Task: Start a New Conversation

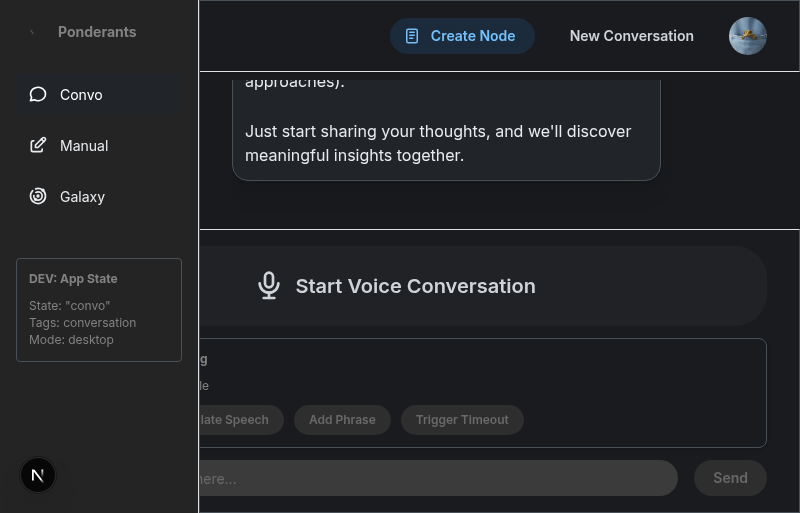Action: 631,36
